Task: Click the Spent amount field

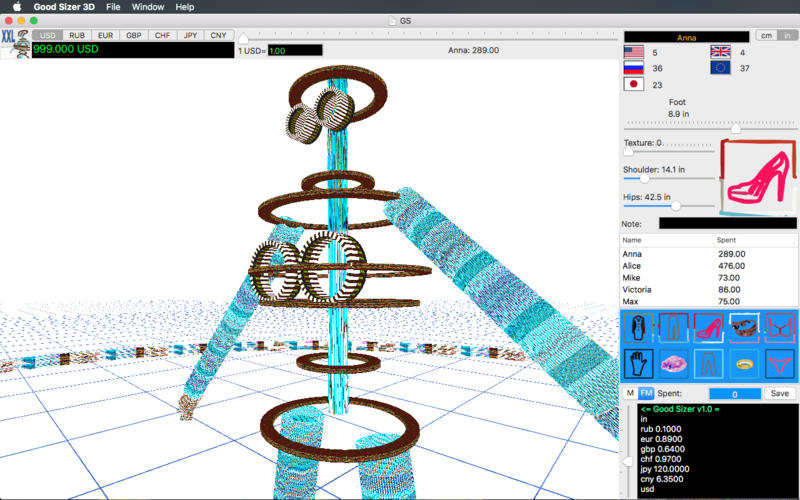Action: click(735, 394)
